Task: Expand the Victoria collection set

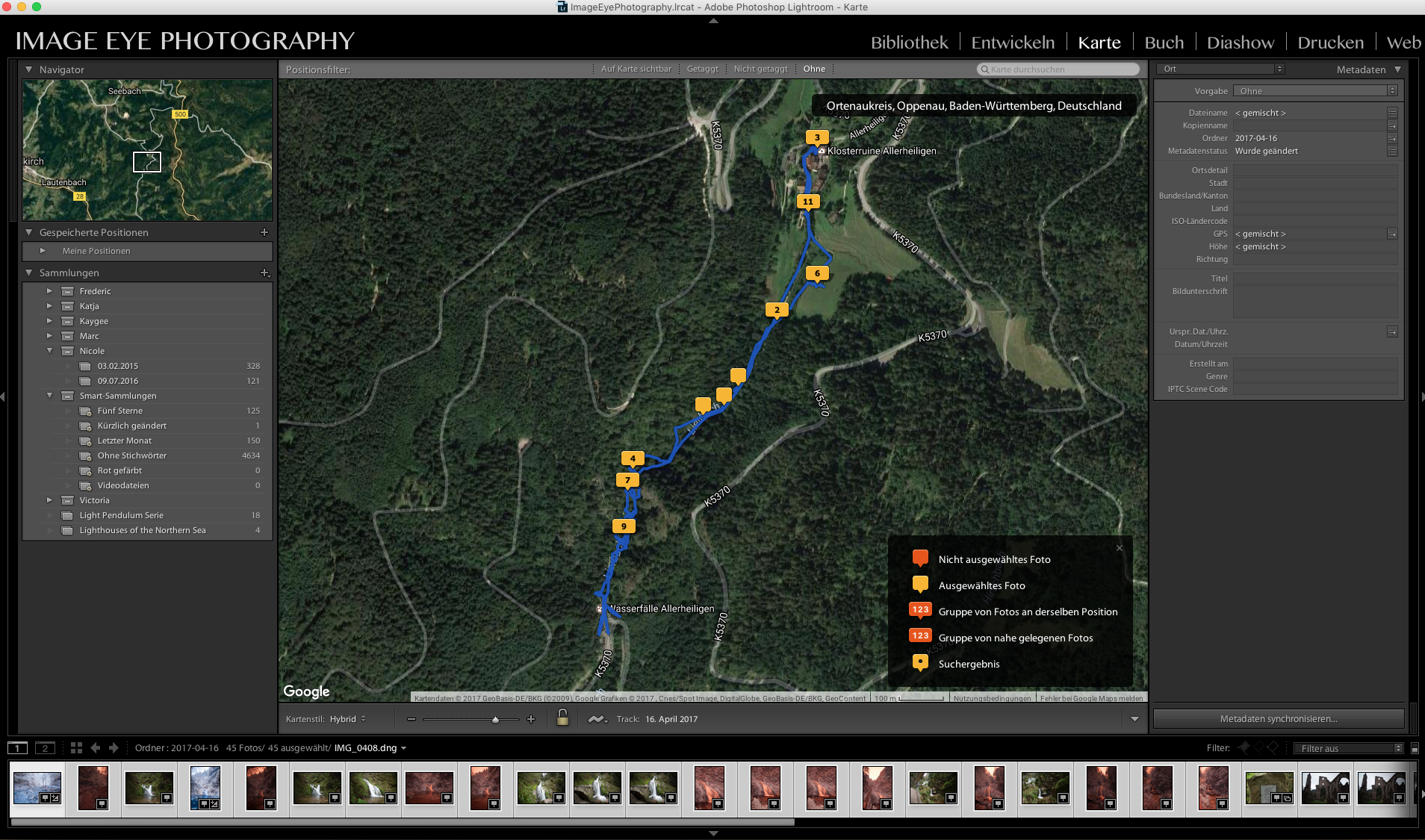Action: click(x=49, y=500)
